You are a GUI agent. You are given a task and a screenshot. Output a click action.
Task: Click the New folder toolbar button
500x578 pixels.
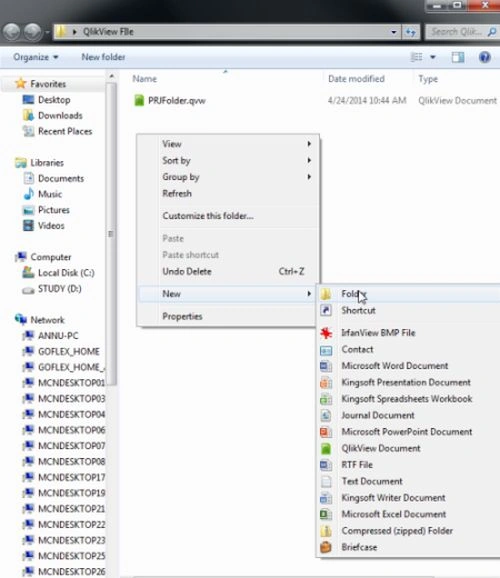point(103,57)
